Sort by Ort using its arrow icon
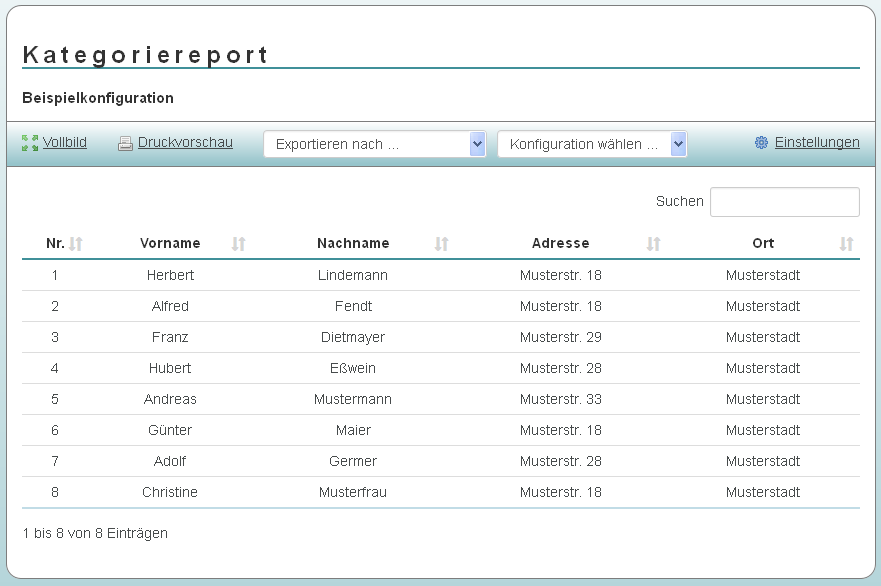This screenshot has height=586, width=881. point(847,244)
